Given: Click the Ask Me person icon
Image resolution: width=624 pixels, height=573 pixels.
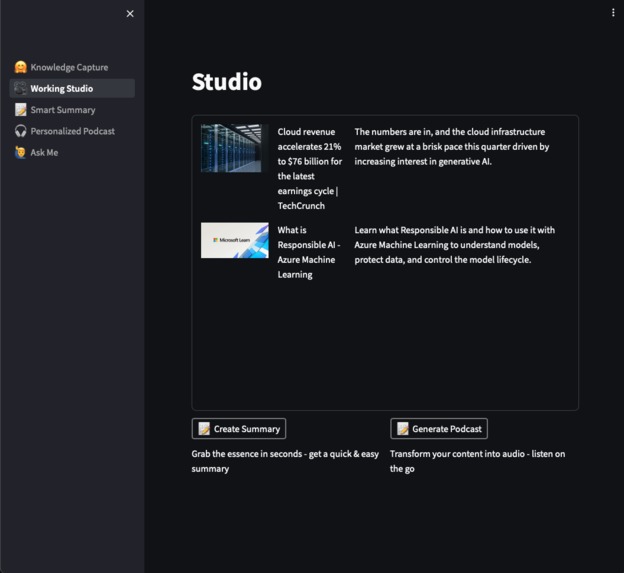Looking at the screenshot, I should [x=21, y=152].
